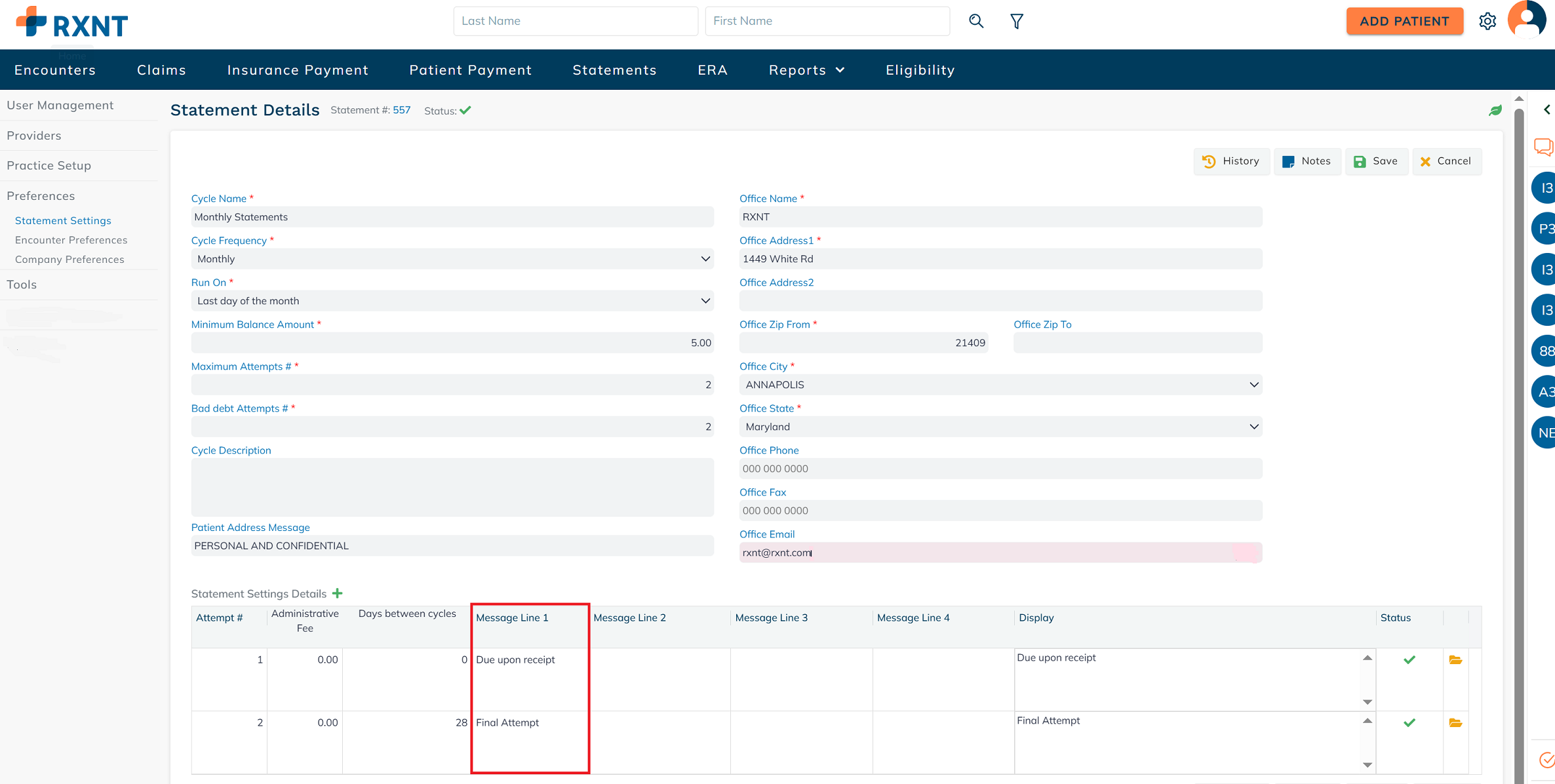The height and width of the screenshot is (784, 1555).
Task: Click the Minimum Balance Amount field
Action: click(452, 343)
